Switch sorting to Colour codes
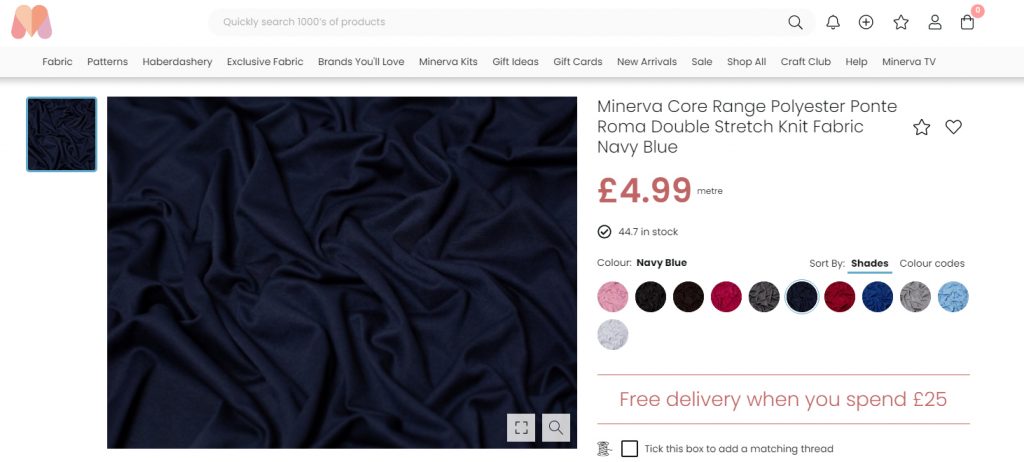Viewport: 1024px width, 462px height. coord(932,264)
